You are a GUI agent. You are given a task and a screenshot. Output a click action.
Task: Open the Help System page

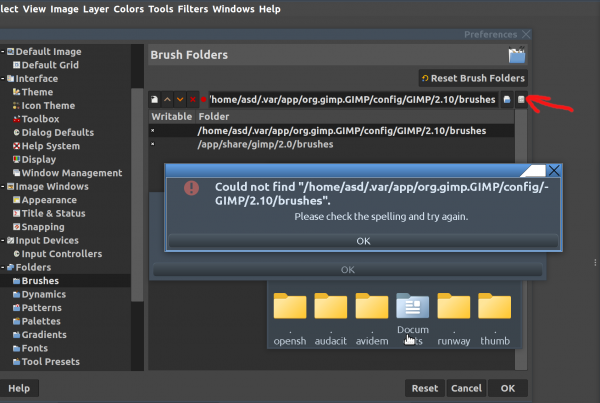pos(51,146)
